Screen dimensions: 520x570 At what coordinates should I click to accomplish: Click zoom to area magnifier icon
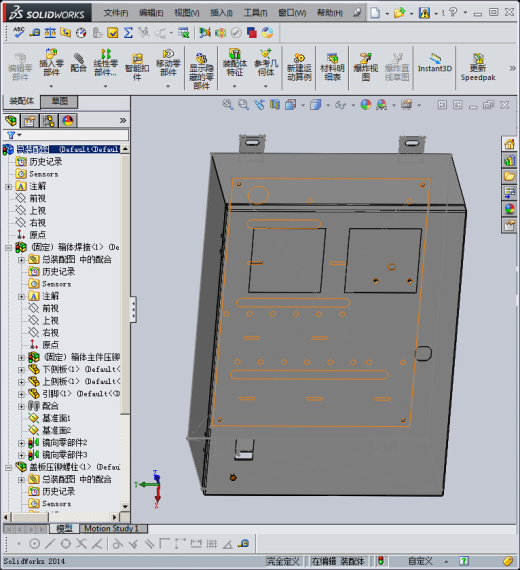243,105
